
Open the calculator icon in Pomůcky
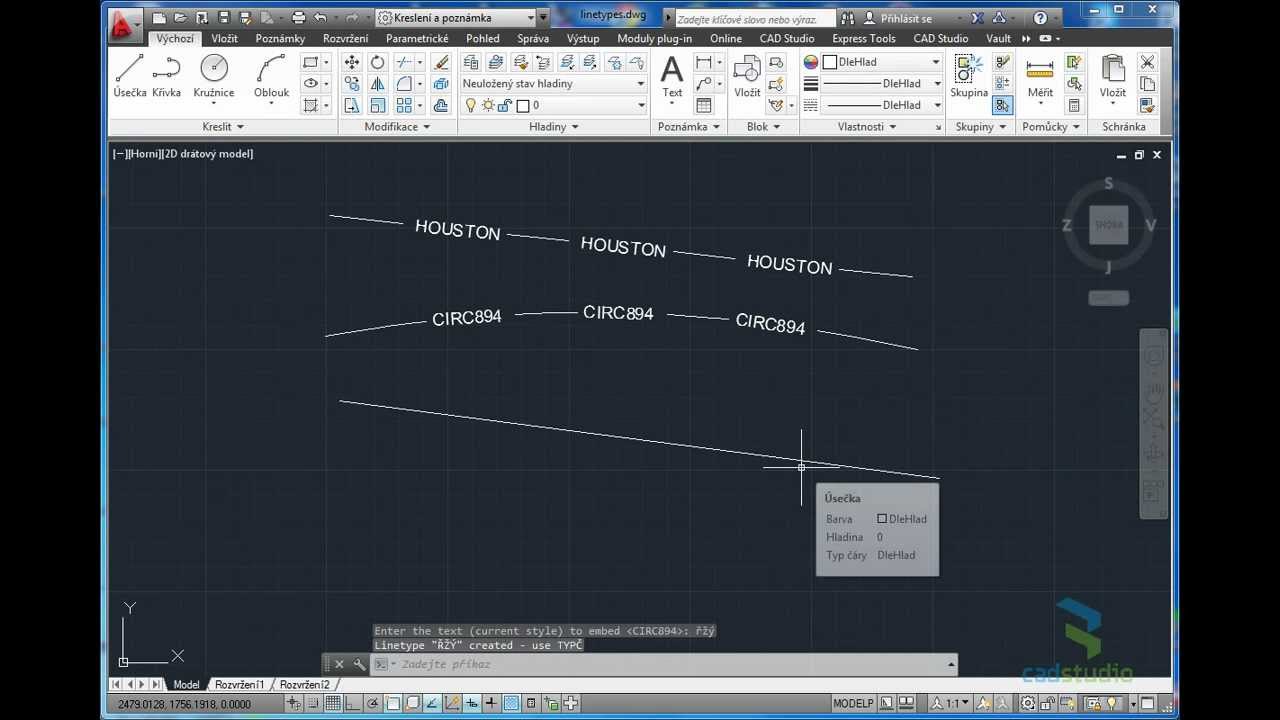[1074, 105]
